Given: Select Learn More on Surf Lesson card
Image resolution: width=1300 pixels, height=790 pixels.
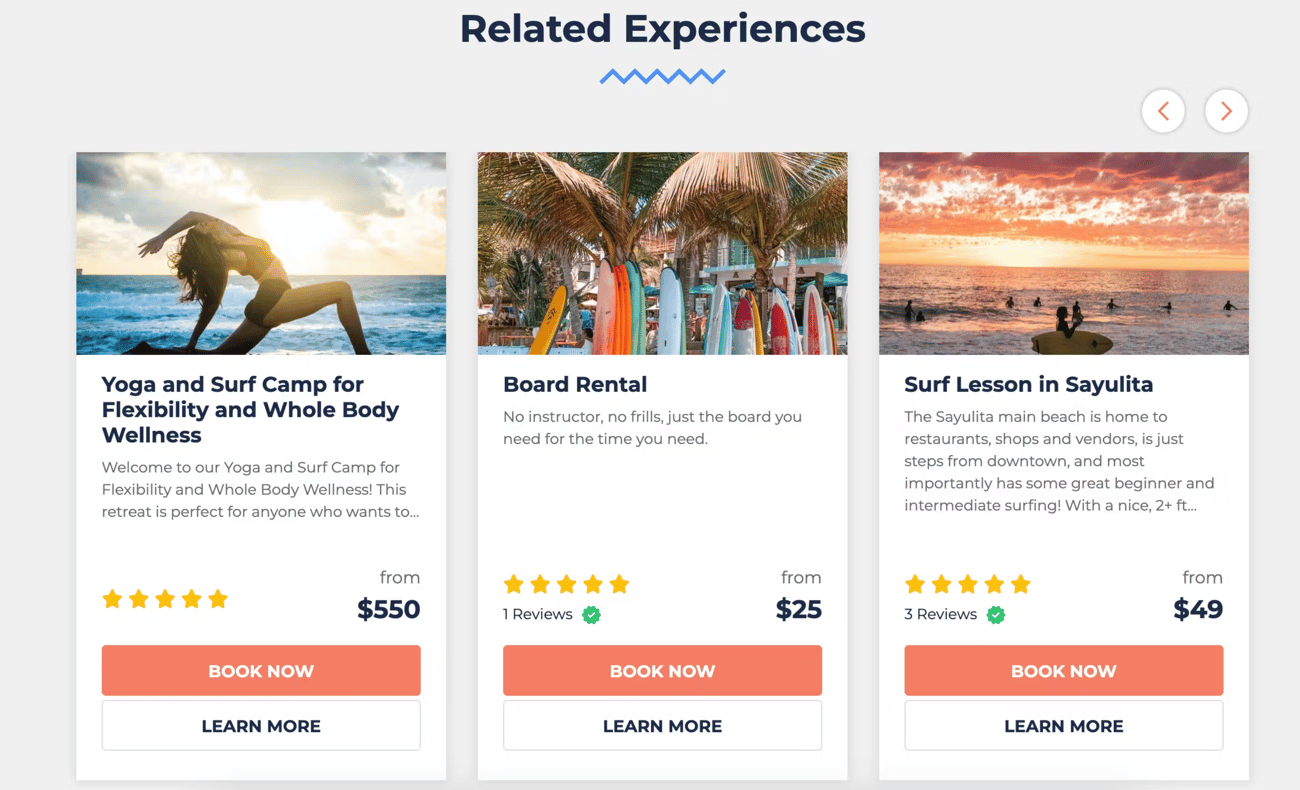Looking at the screenshot, I should click(x=1063, y=726).
